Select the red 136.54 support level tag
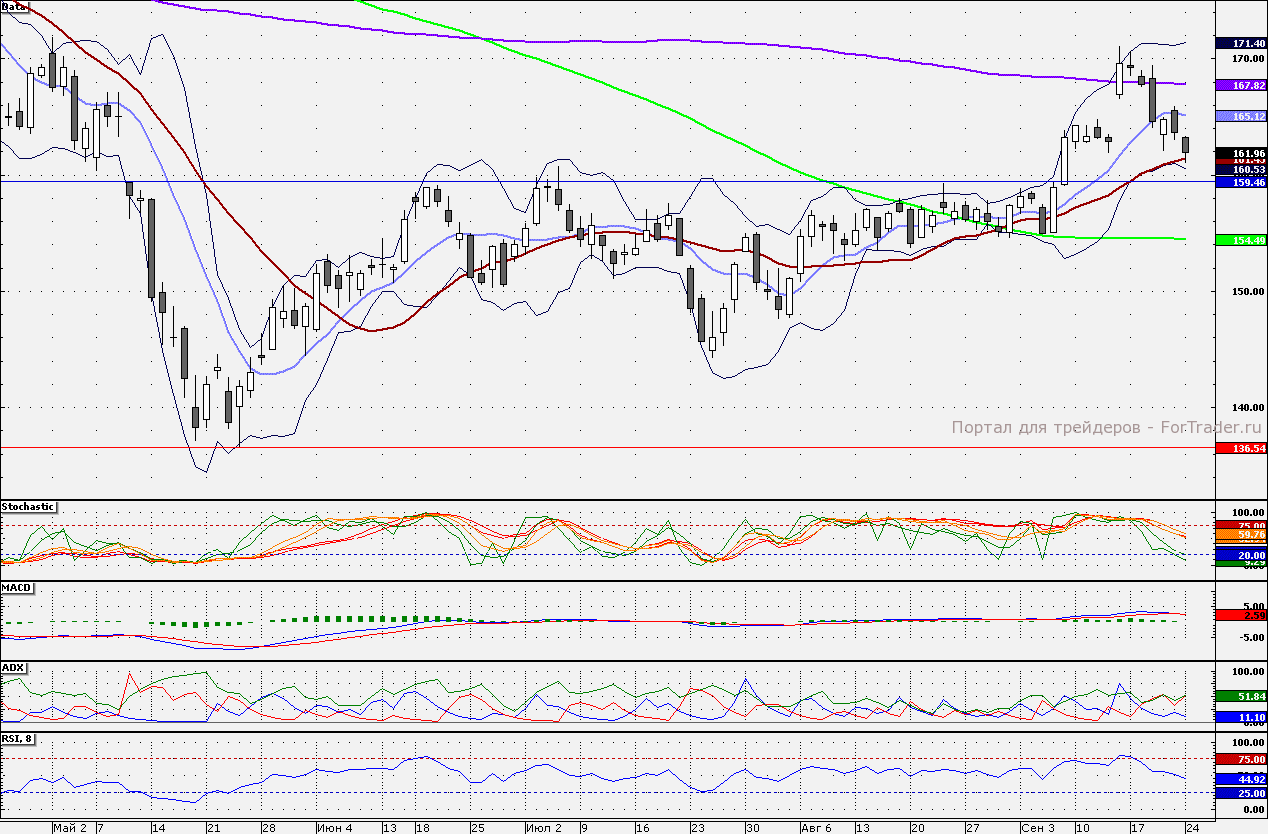The height and width of the screenshot is (834, 1268). click(1240, 449)
